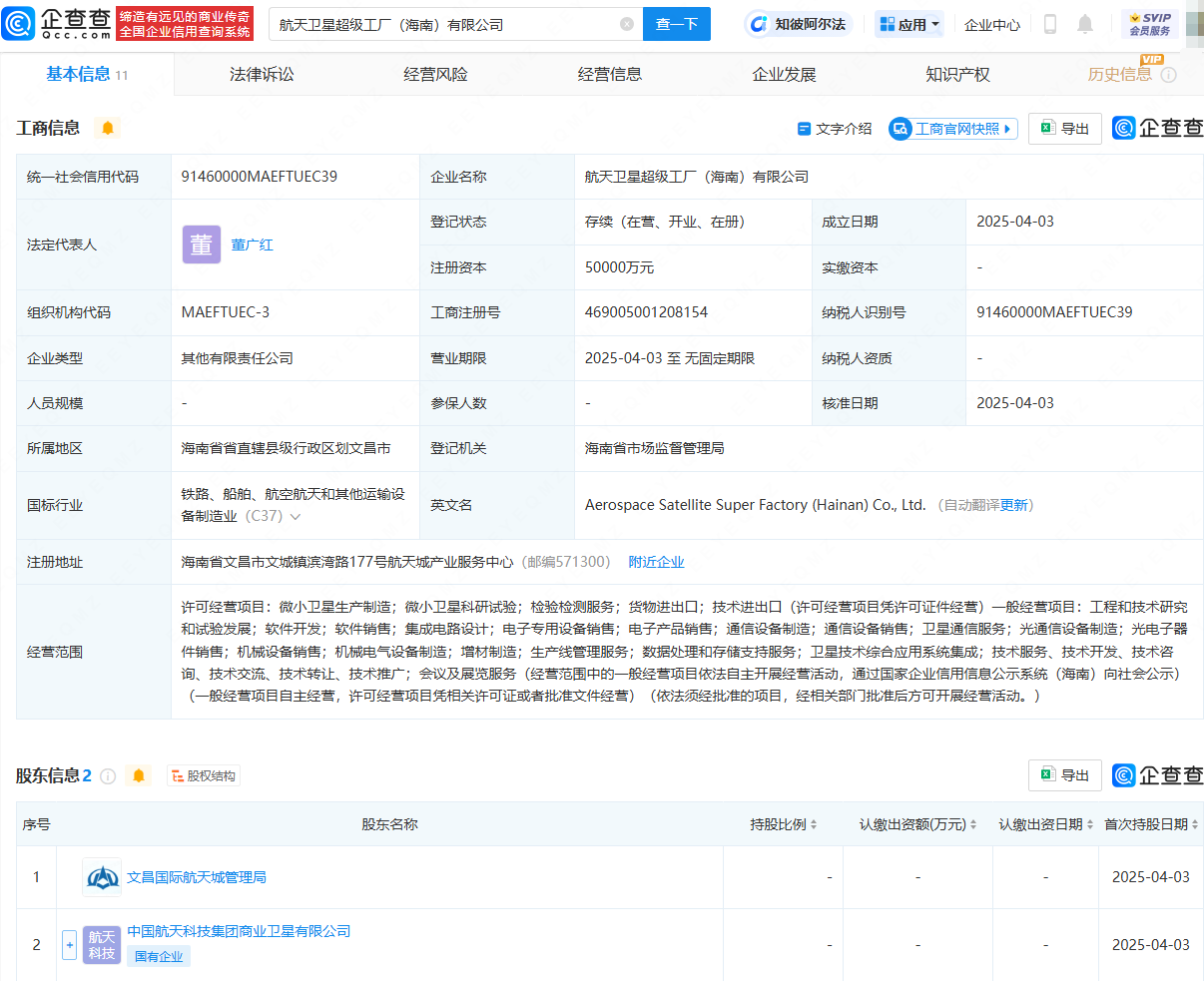The width and height of the screenshot is (1204, 981).
Task: Open the 股权结构 view
Action: coord(204,775)
